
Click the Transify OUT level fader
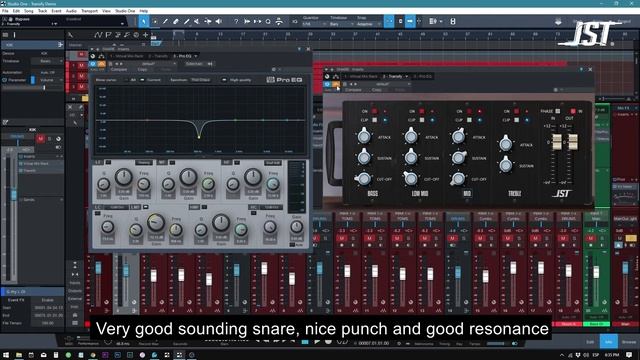573,141
